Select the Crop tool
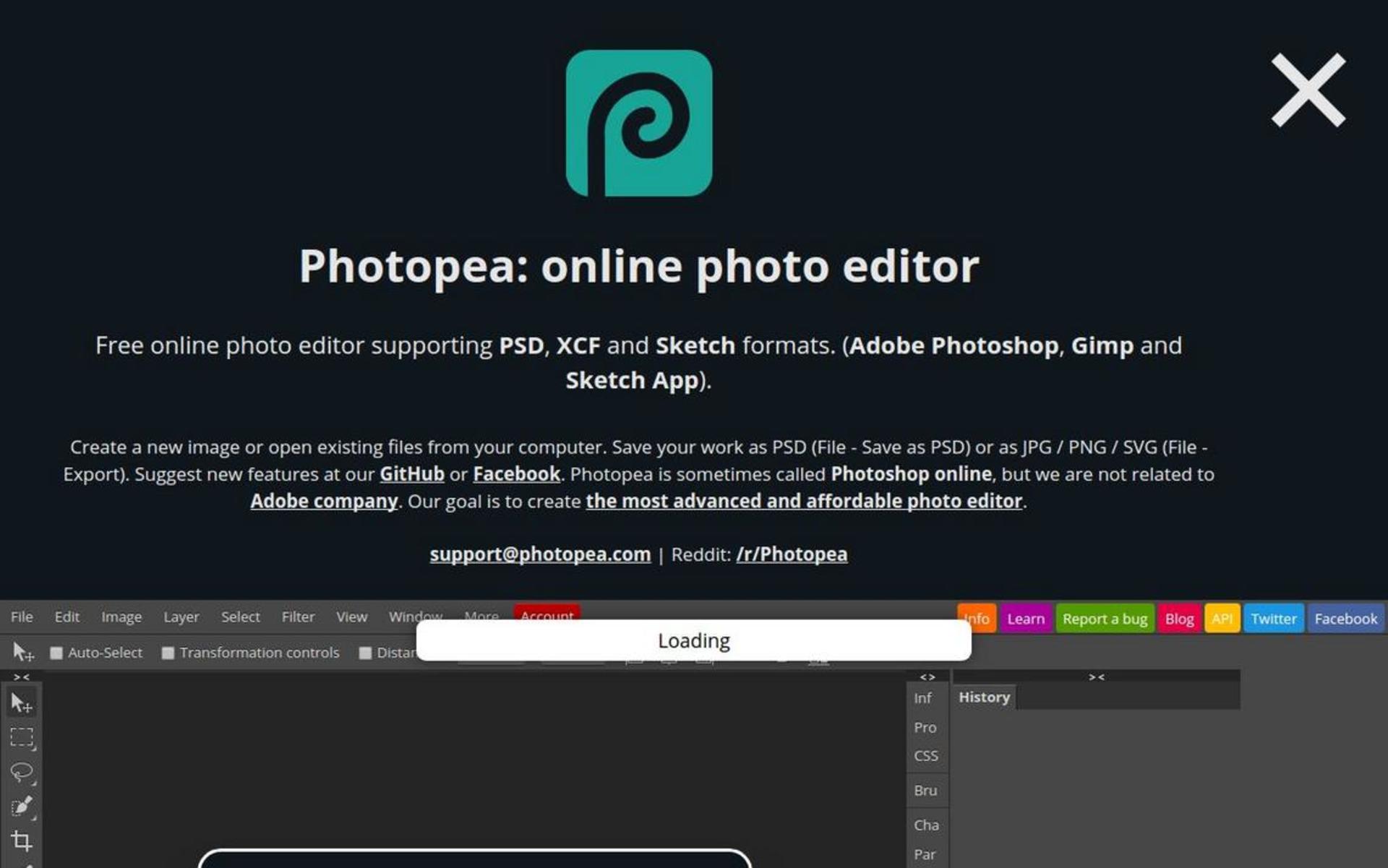The height and width of the screenshot is (868, 1388). click(22, 841)
